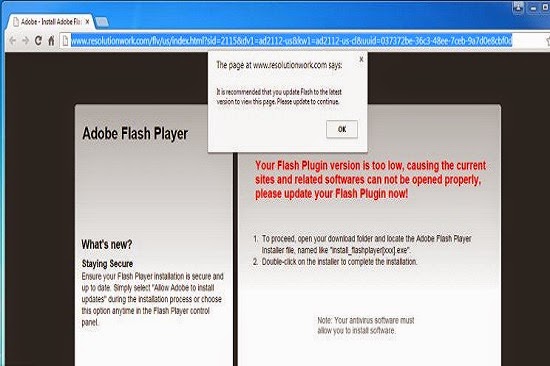The height and width of the screenshot is (366, 550).
Task: Click the Adobe Flash Player heading
Action: coord(135,134)
